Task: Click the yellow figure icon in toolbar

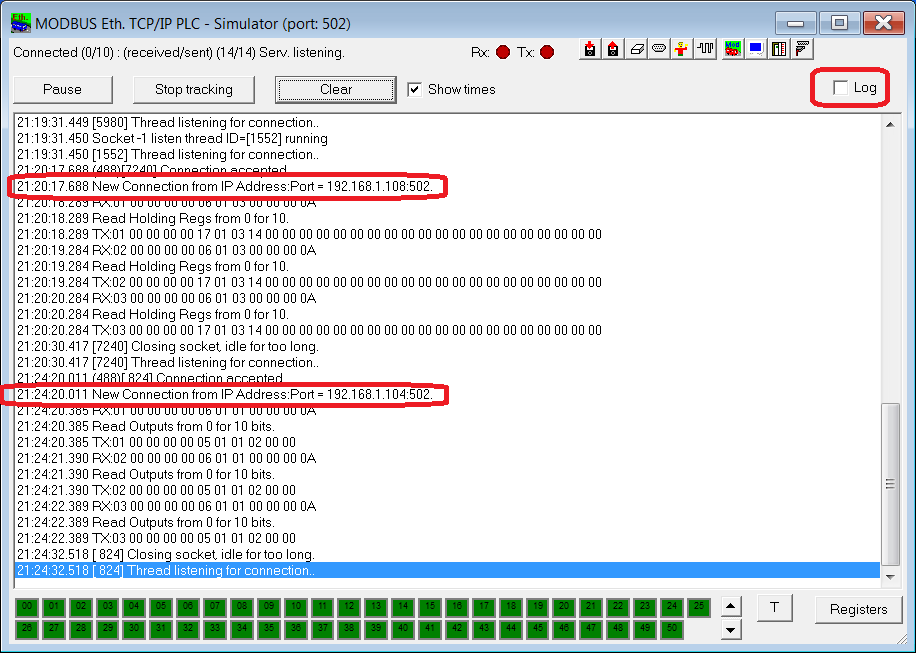Action: tap(682, 50)
